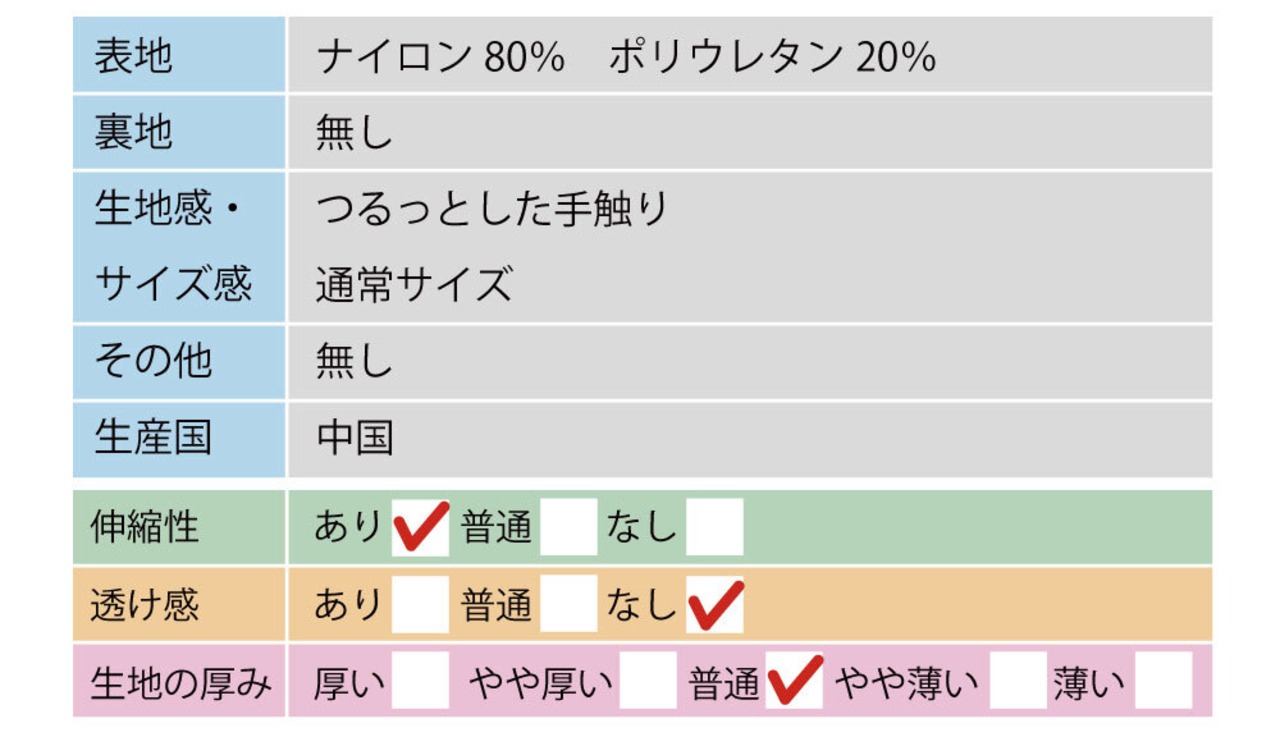Select the その他 header cell
The image size is (1280, 746).
(179, 362)
